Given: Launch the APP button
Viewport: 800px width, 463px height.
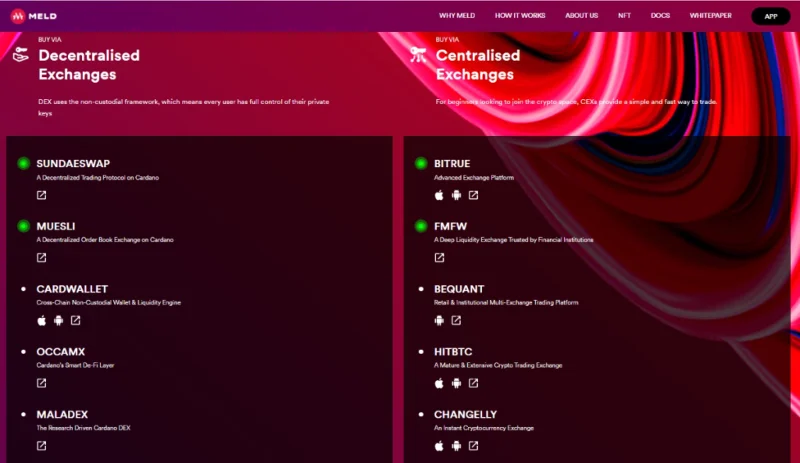Looking at the screenshot, I should coord(771,16).
